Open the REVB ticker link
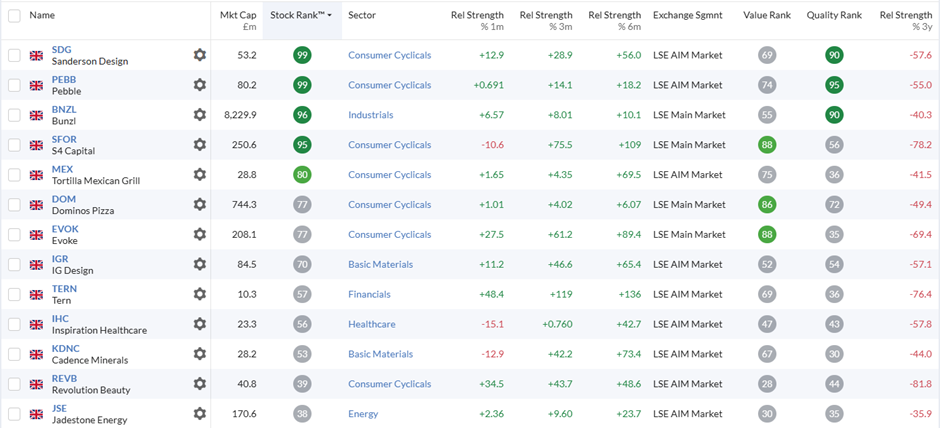Screen dimensions: 940x428 [x=64, y=379]
